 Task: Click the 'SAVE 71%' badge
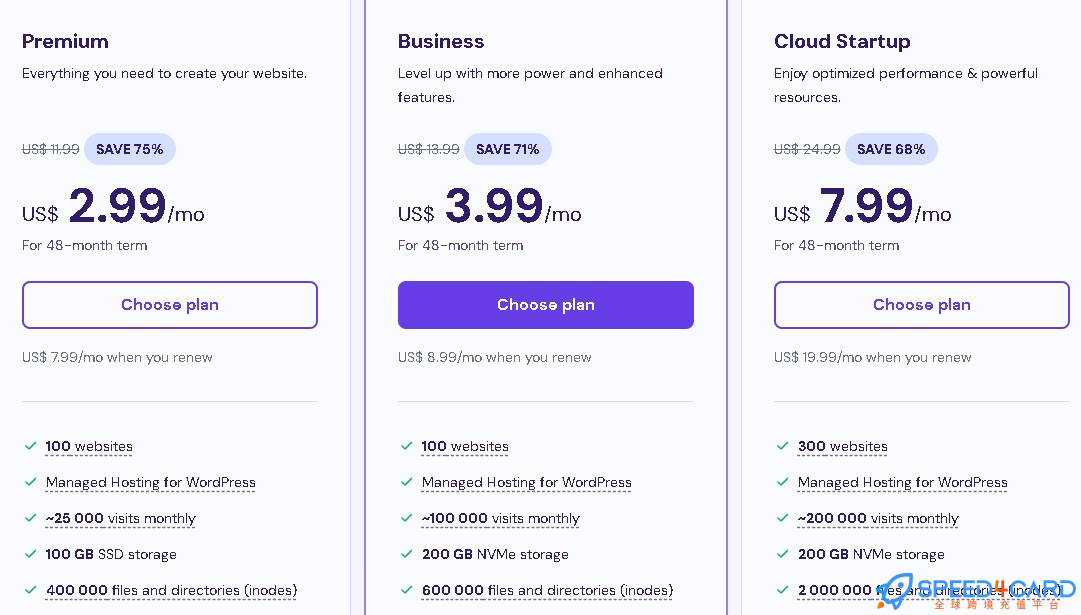pyautogui.click(x=508, y=149)
